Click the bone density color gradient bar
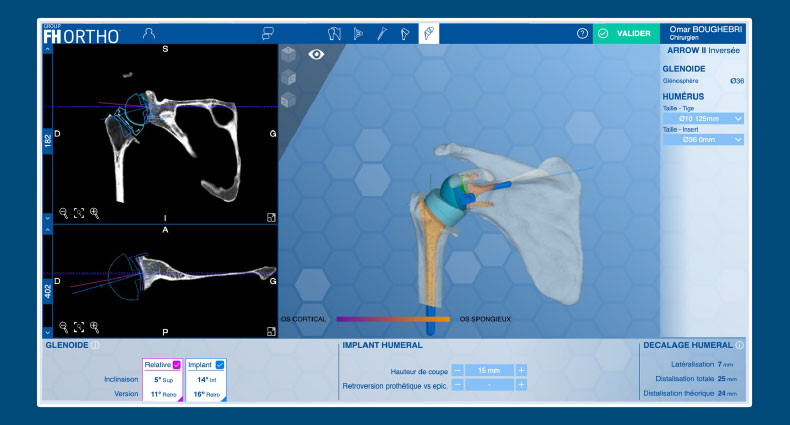Image resolution: width=790 pixels, height=425 pixels. (x=393, y=319)
